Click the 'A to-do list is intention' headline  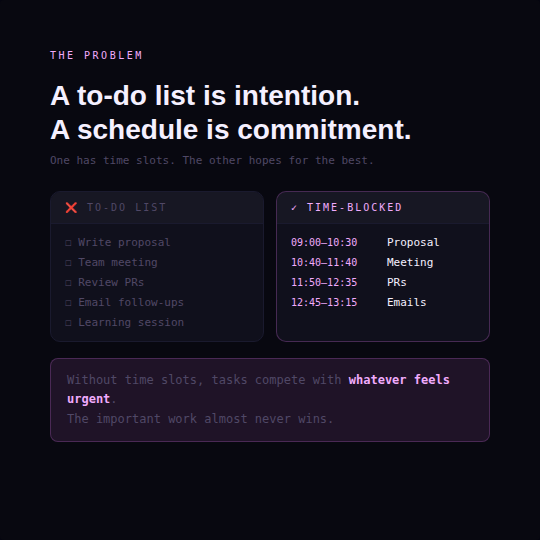pyautogui.click(x=205, y=95)
